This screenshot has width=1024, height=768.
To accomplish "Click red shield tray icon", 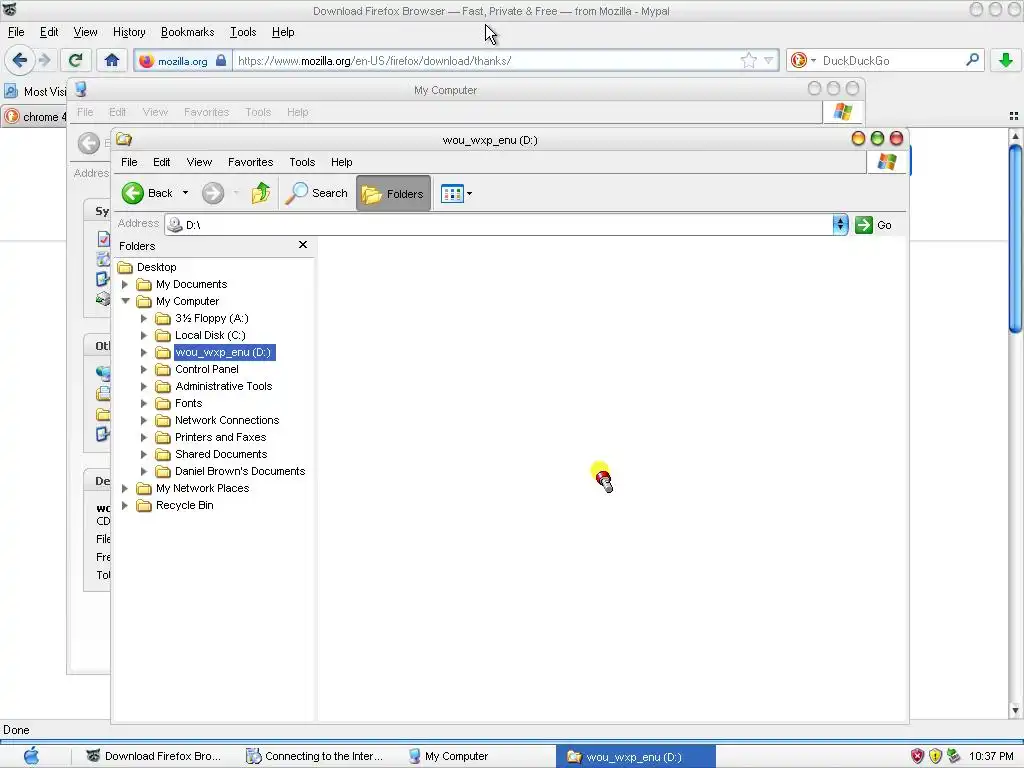I will 917,756.
